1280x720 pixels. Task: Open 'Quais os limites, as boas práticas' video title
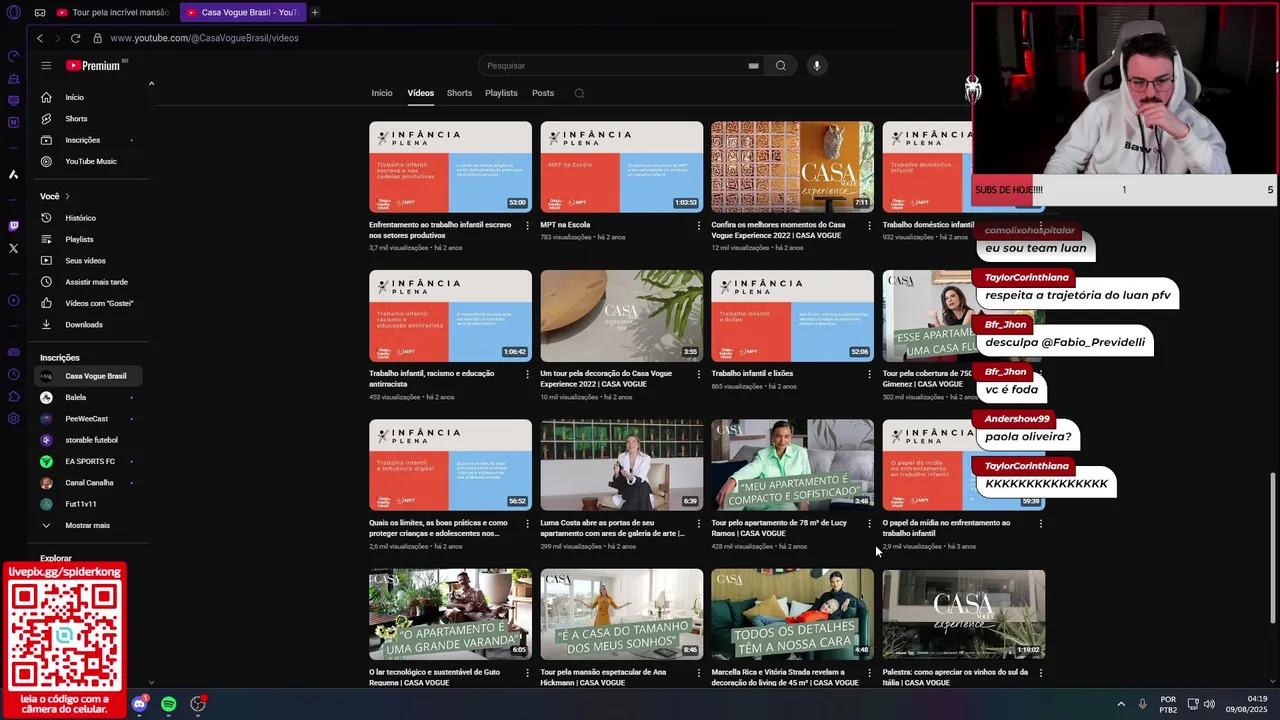click(438, 528)
